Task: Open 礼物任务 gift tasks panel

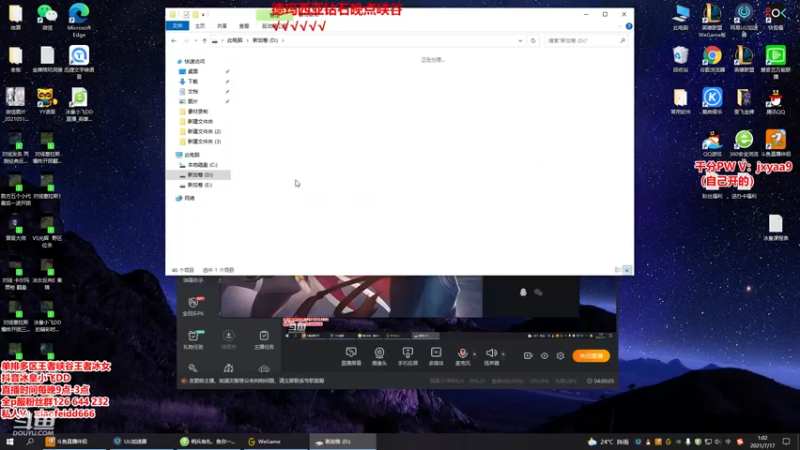Action: point(193,339)
